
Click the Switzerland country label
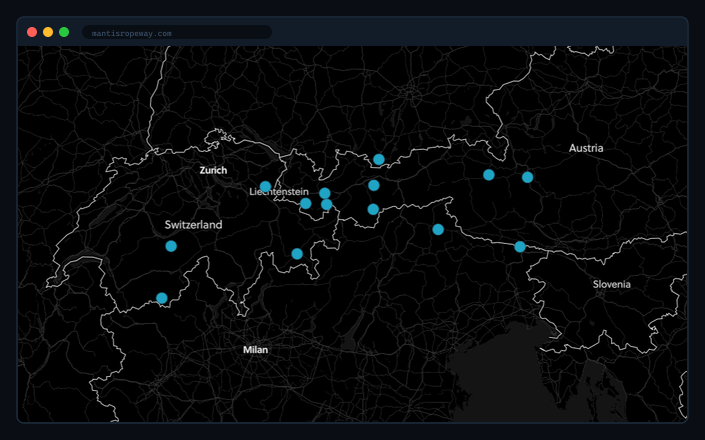click(x=193, y=225)
